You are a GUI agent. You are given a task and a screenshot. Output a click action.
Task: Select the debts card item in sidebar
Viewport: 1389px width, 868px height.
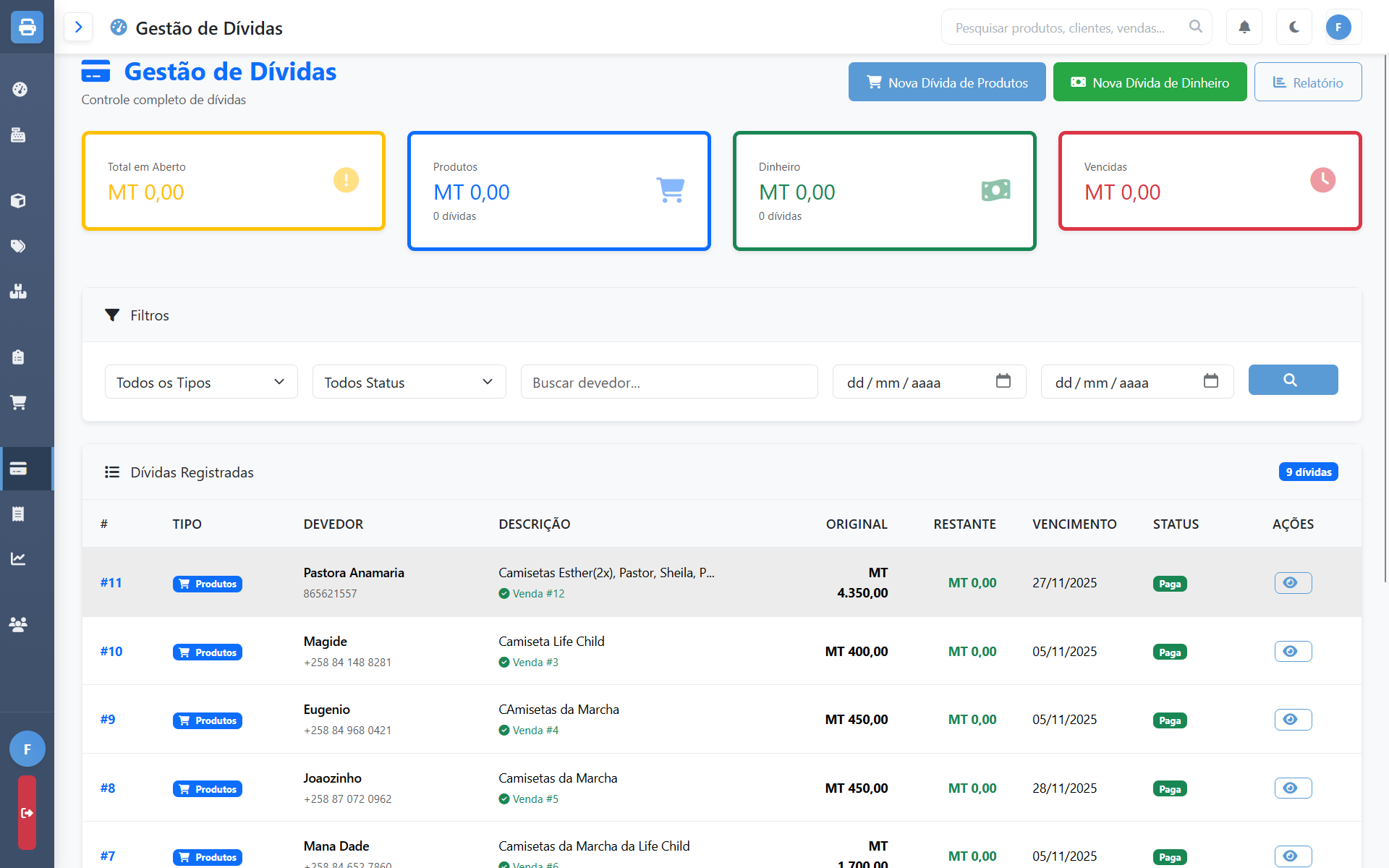click(x=19, y=469)
